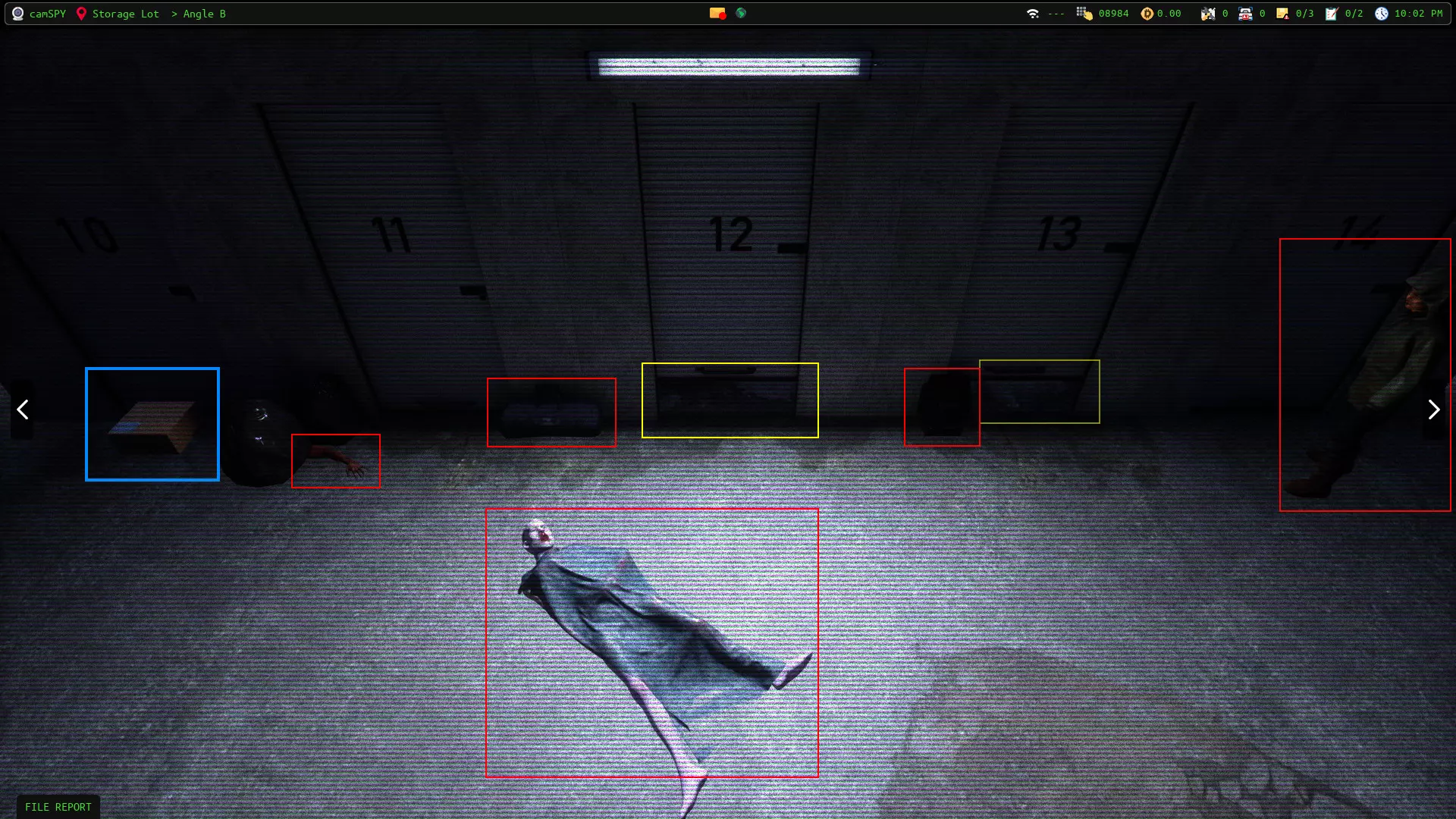Switch to previous camera with left arrow
The width and height of the screenshot is (1456, 819).
pos(23,409)
